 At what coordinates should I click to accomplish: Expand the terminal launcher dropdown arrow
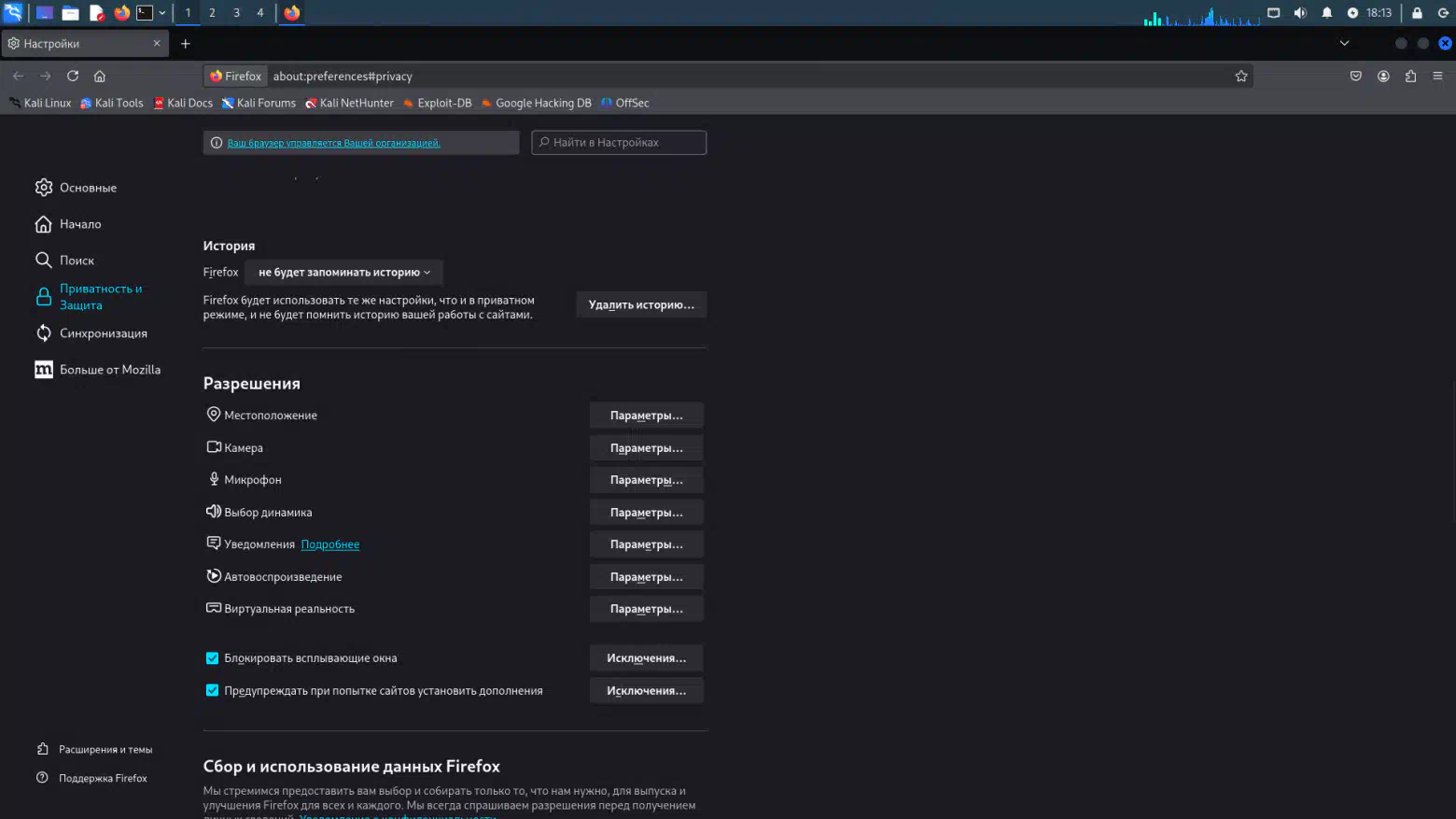tap(162, 13)
